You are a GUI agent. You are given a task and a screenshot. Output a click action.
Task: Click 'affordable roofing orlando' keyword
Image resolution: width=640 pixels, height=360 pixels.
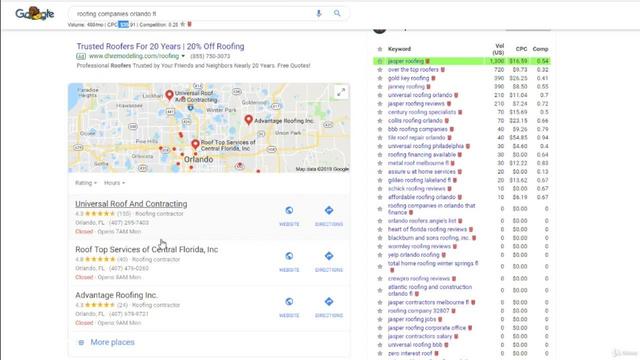[422, 197]
